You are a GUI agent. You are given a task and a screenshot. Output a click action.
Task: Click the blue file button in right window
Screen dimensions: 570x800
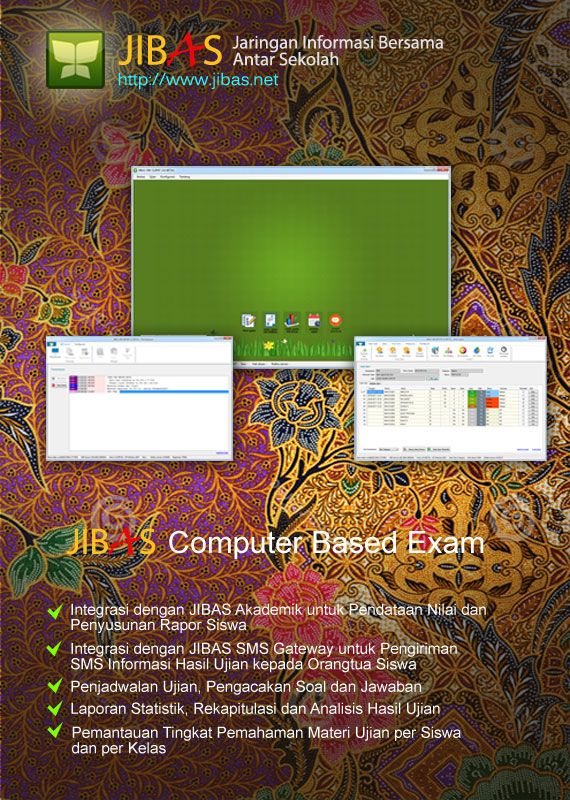(x=360, y=344)
